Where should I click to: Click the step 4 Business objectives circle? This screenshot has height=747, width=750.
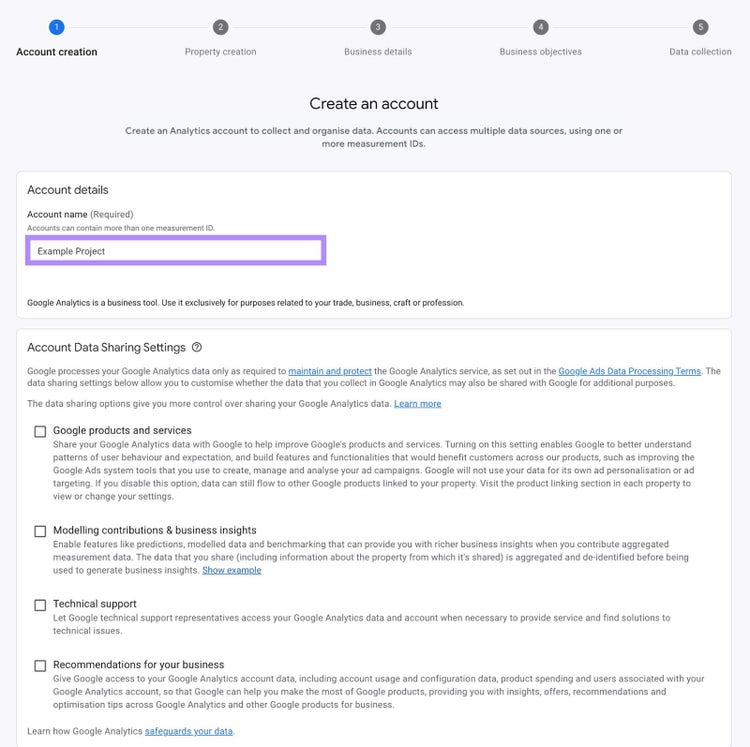coord(541,27)
